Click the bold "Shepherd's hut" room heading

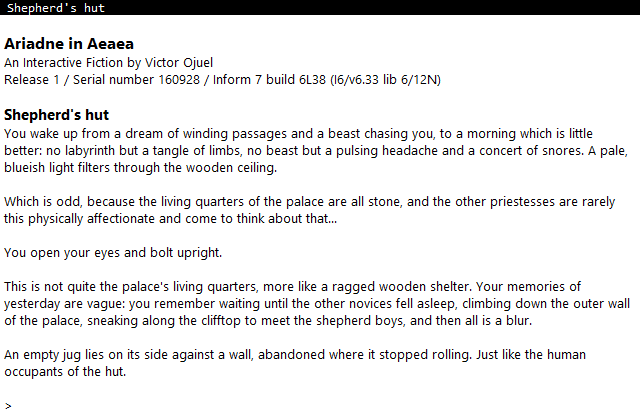coord(56,115)
